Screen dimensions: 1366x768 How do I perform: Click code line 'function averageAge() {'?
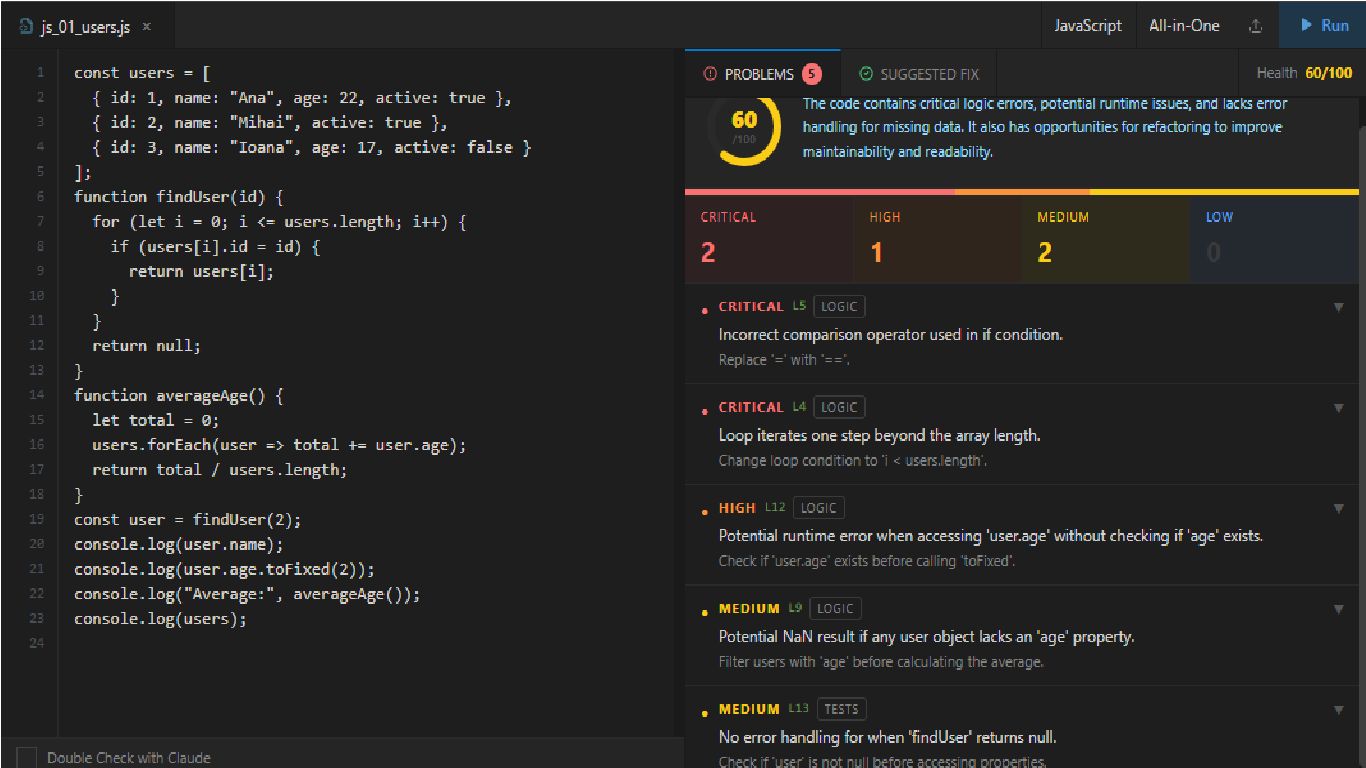click(178, 395)
